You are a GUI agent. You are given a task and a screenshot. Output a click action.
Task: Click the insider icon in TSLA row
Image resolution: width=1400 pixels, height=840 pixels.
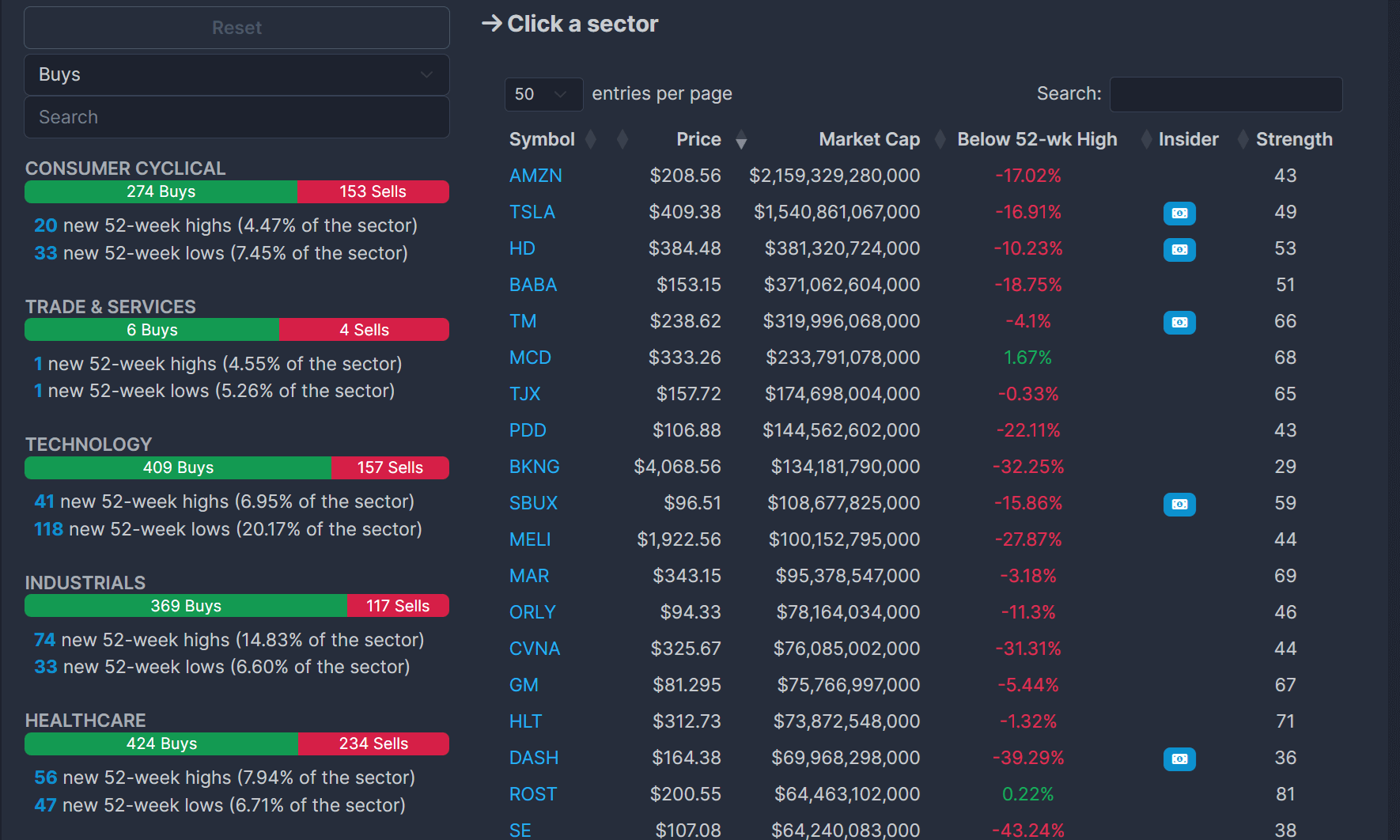pos(1179,213)
